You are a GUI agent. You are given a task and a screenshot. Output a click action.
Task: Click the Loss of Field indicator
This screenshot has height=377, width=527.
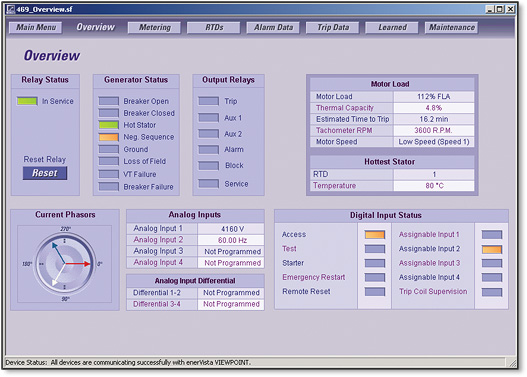(109, 161)
